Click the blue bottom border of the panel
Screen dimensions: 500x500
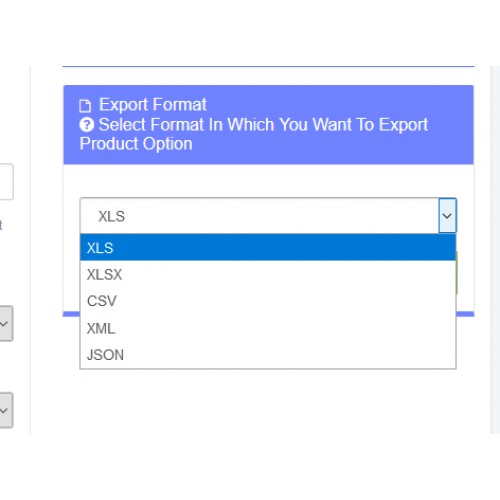click(x=465, y=314)
